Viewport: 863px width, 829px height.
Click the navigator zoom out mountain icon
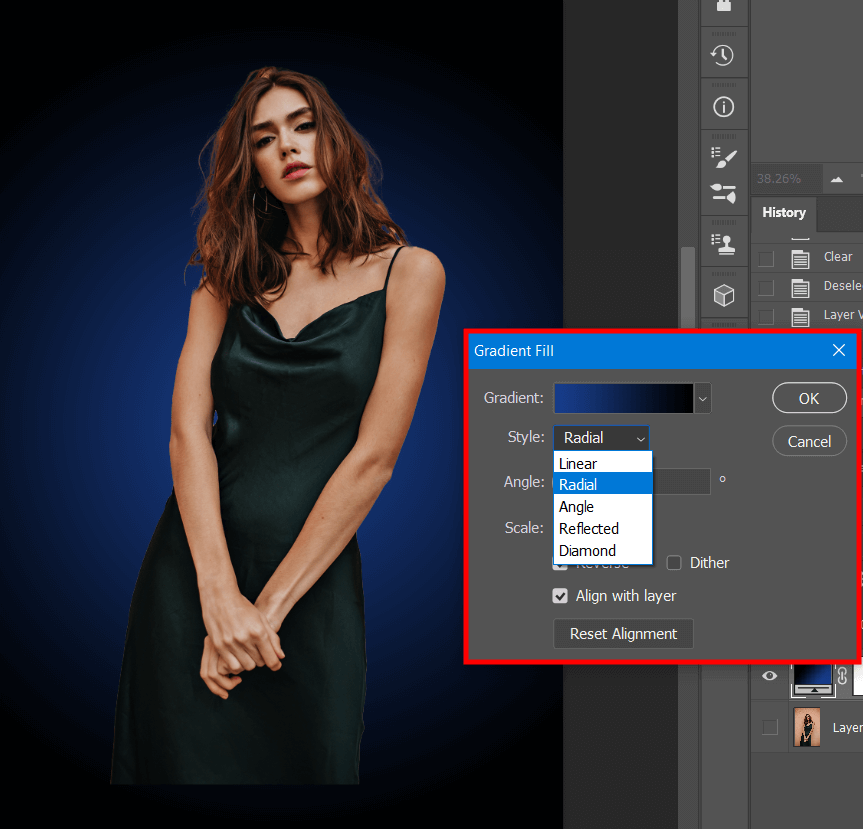835,179
